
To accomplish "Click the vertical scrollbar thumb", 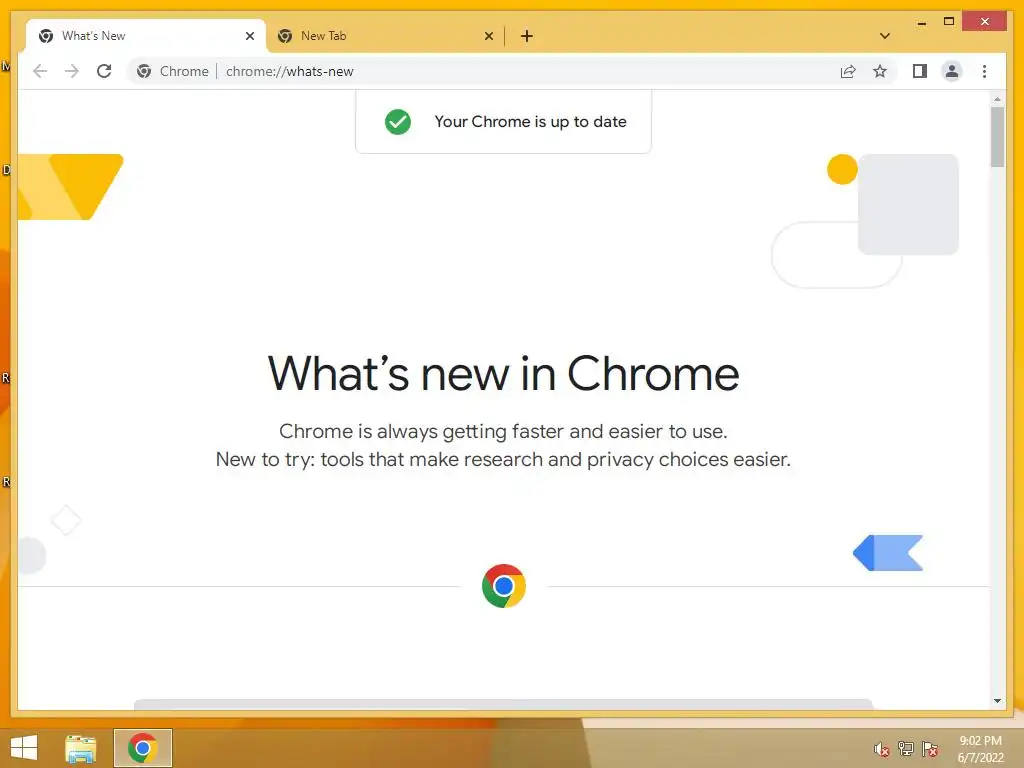I will point(997,136).
